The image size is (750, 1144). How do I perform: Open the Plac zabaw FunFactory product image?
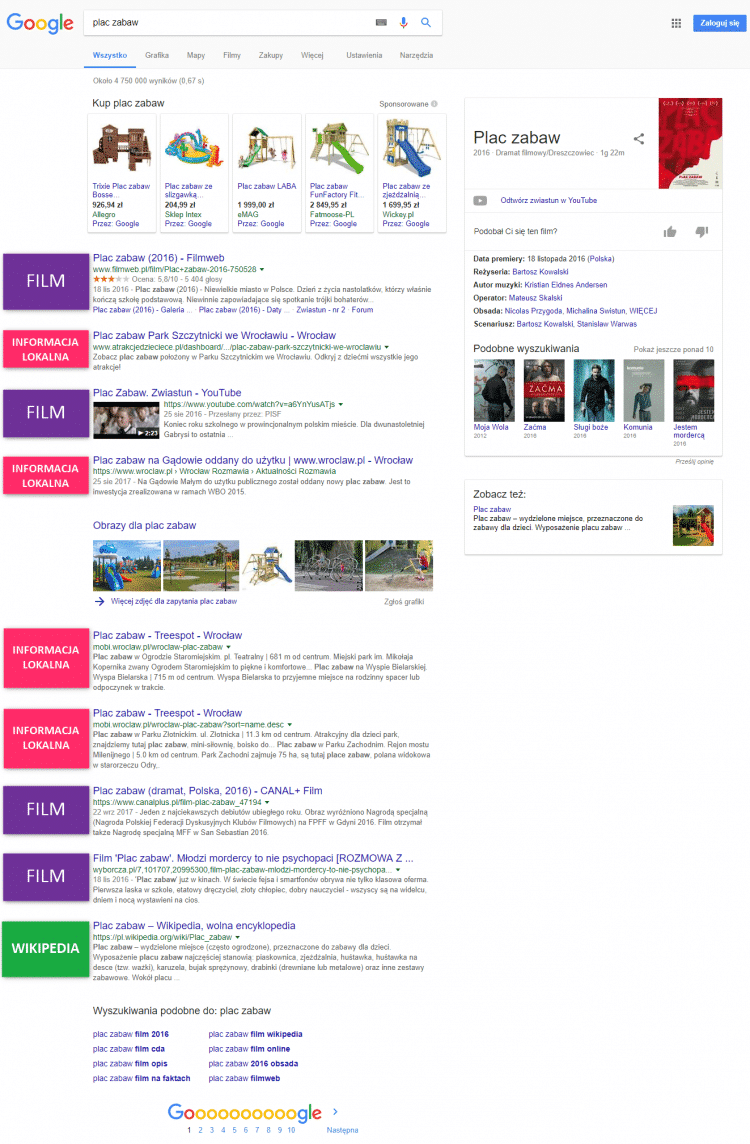(339, 148)
